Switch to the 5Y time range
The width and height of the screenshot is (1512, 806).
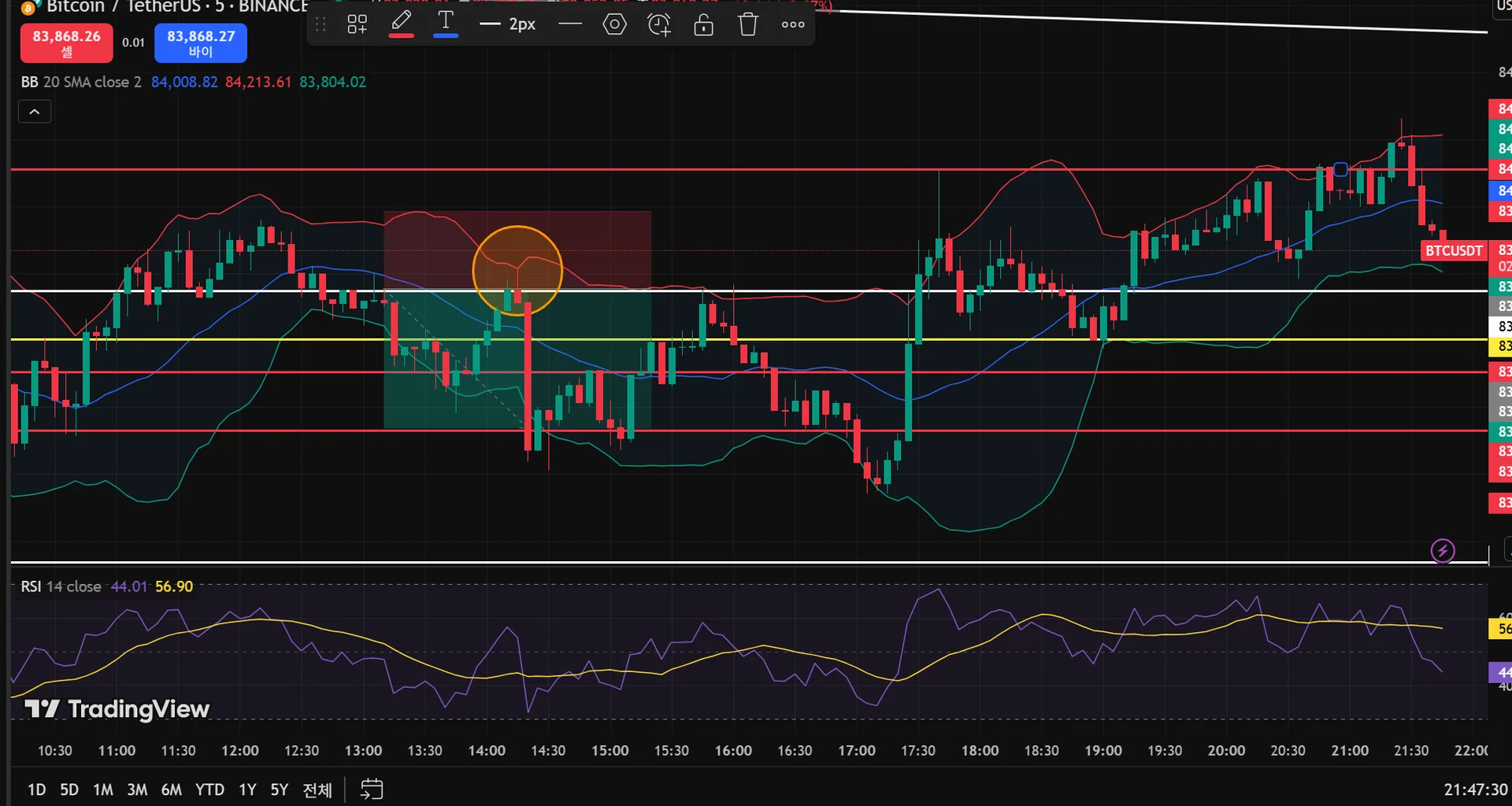point(280,789)
